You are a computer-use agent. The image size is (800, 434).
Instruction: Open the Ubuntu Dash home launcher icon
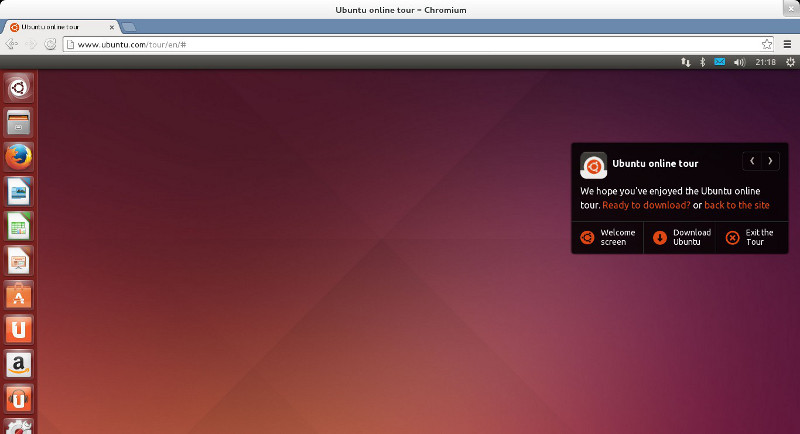19,88
